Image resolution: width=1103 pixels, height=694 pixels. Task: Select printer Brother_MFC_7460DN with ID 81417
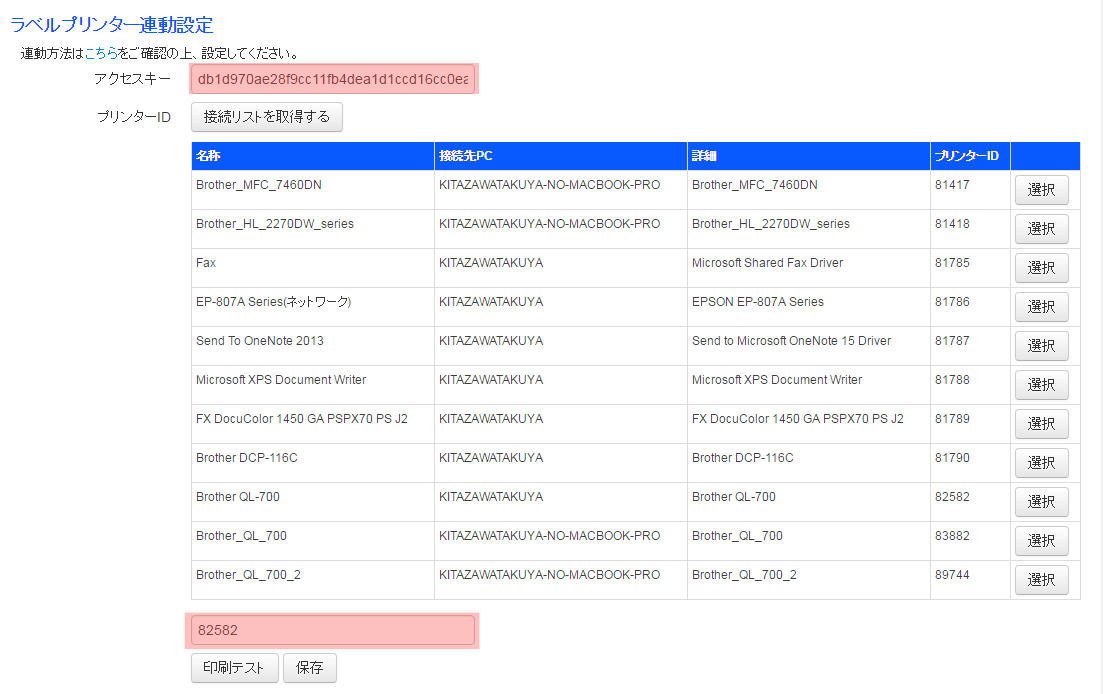click(x=1041, y=190)
